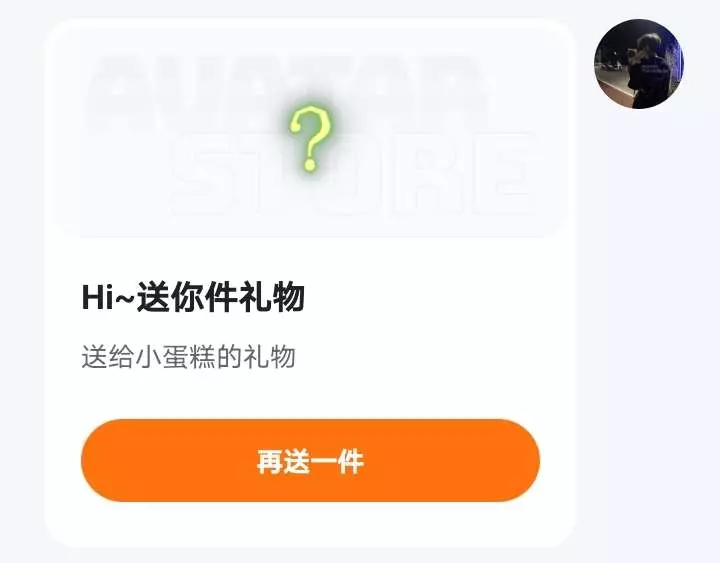The height and width of the screenshot is (563, 720).
Task: Open the blurred AVATAR STORE banner image
Action: click(310, 131)
